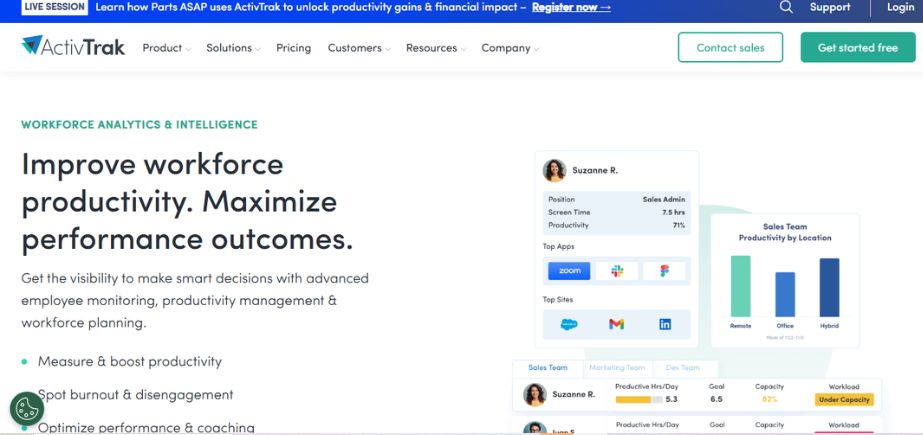Screen dimensions: 923x435
Task: Click the Contact sales button
Action: 731,48
